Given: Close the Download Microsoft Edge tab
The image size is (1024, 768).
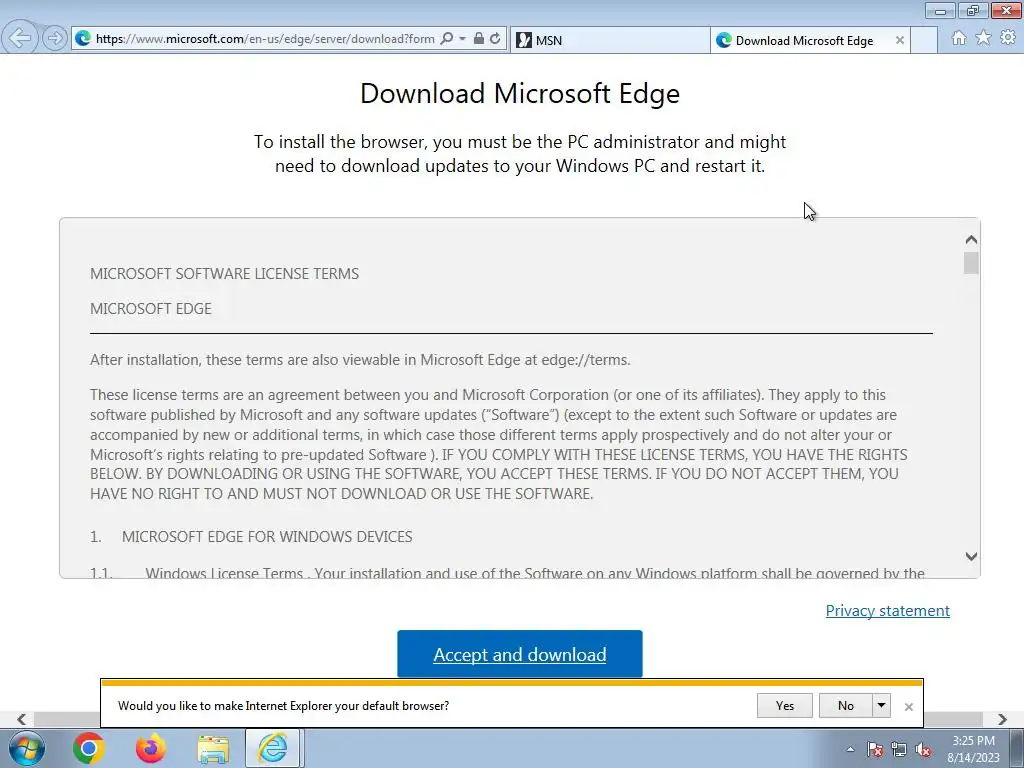Looking at the screenshot, I should pyautogui.click(x=900, y=40).
